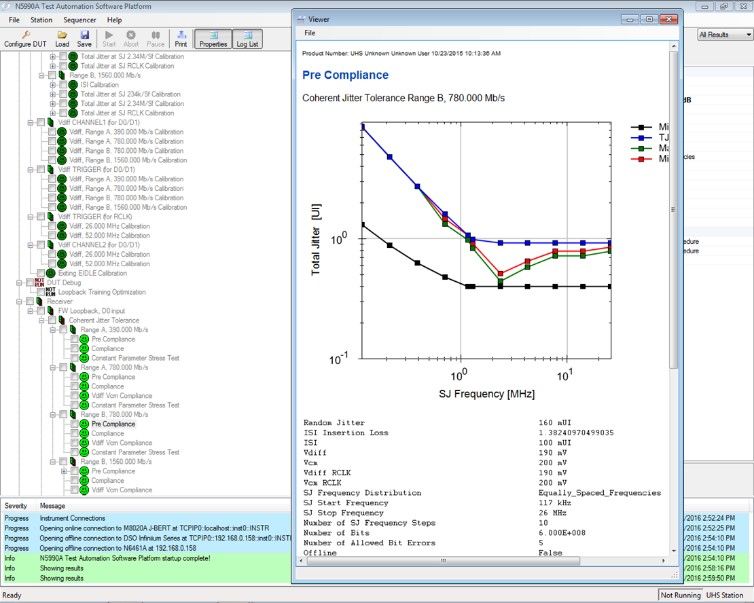Toggle the Properties panel button
754x603 pixels.
pyautogui.click(x=213, y=39)
